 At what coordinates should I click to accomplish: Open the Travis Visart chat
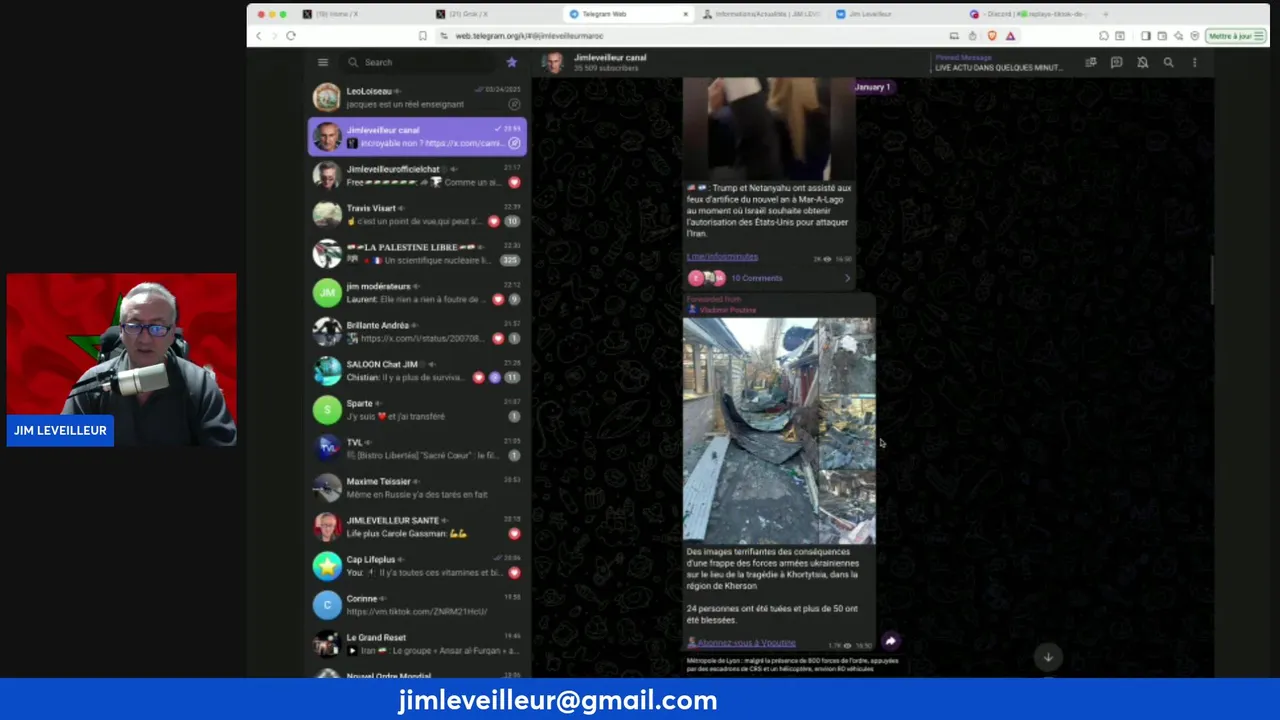tap(417, 214)
